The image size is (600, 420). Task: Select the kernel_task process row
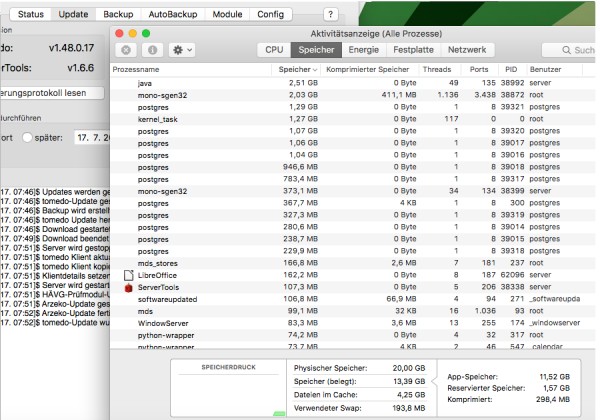pyautogui.click(x=353, y=119)
